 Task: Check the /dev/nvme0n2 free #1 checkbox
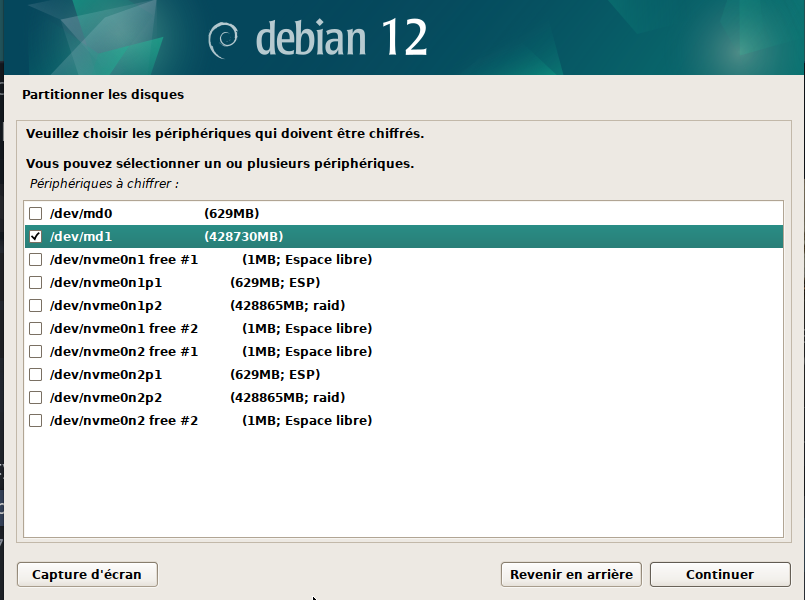pos(35,352)
